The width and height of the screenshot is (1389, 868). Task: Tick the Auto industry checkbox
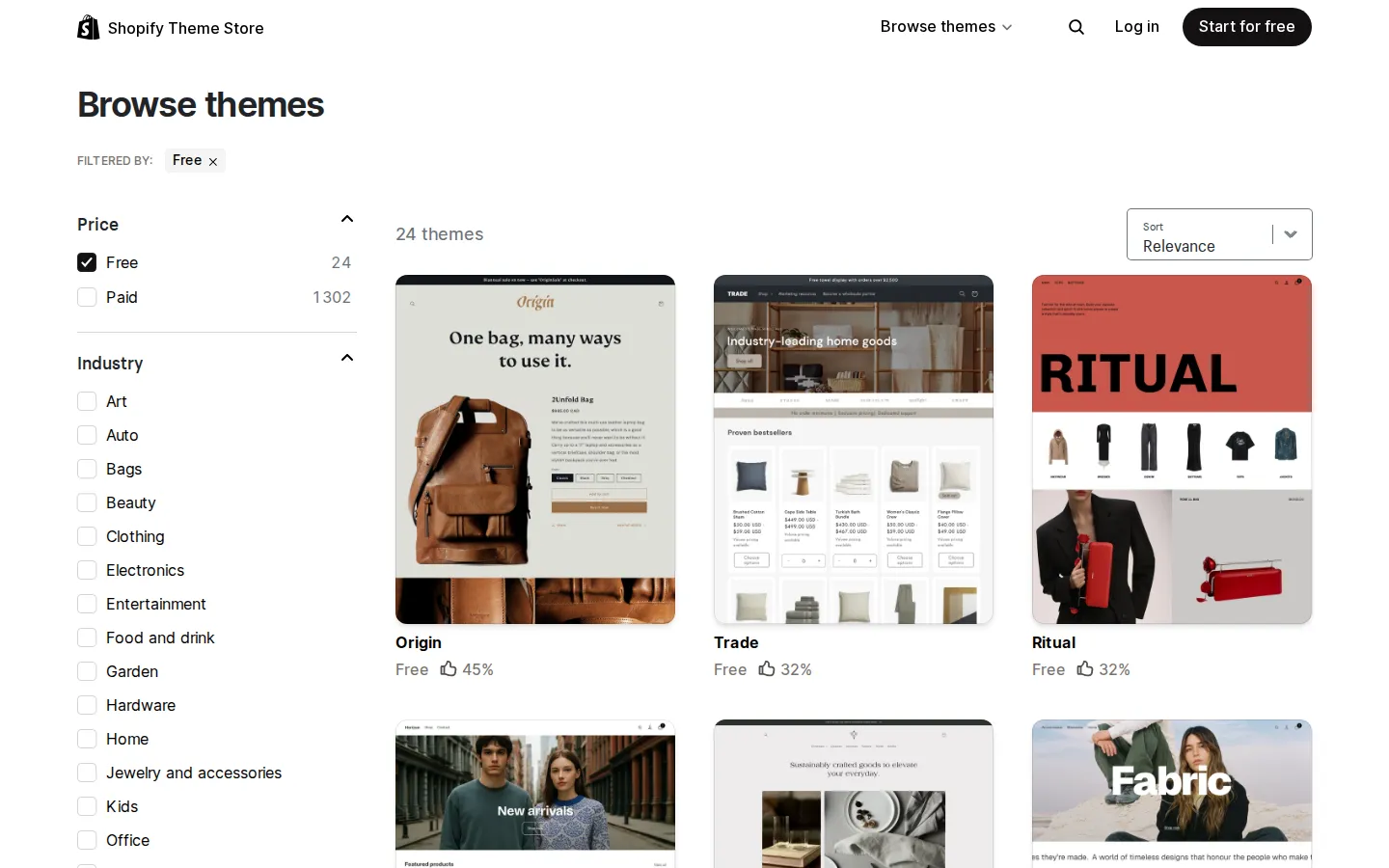87,435
